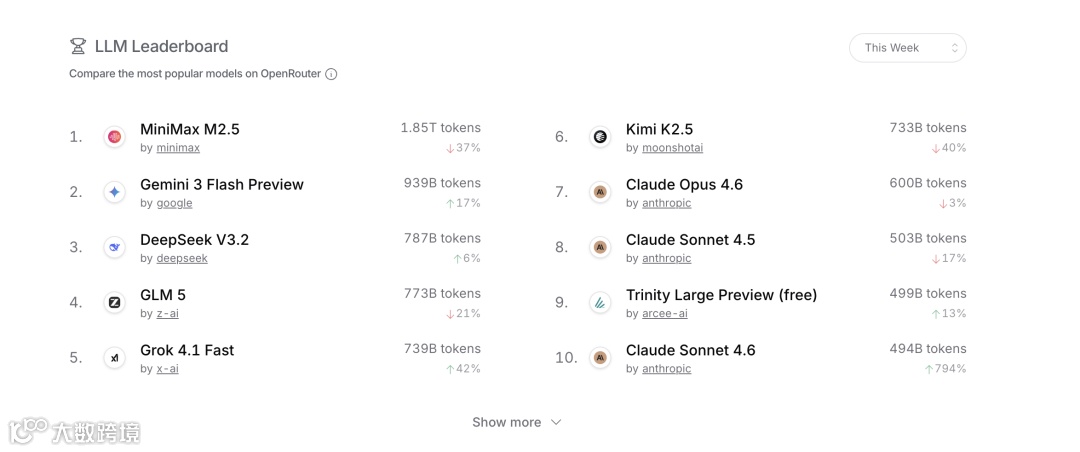
Task: Follow the arcee-ai provider link
Action: click(x=664, y=313)
